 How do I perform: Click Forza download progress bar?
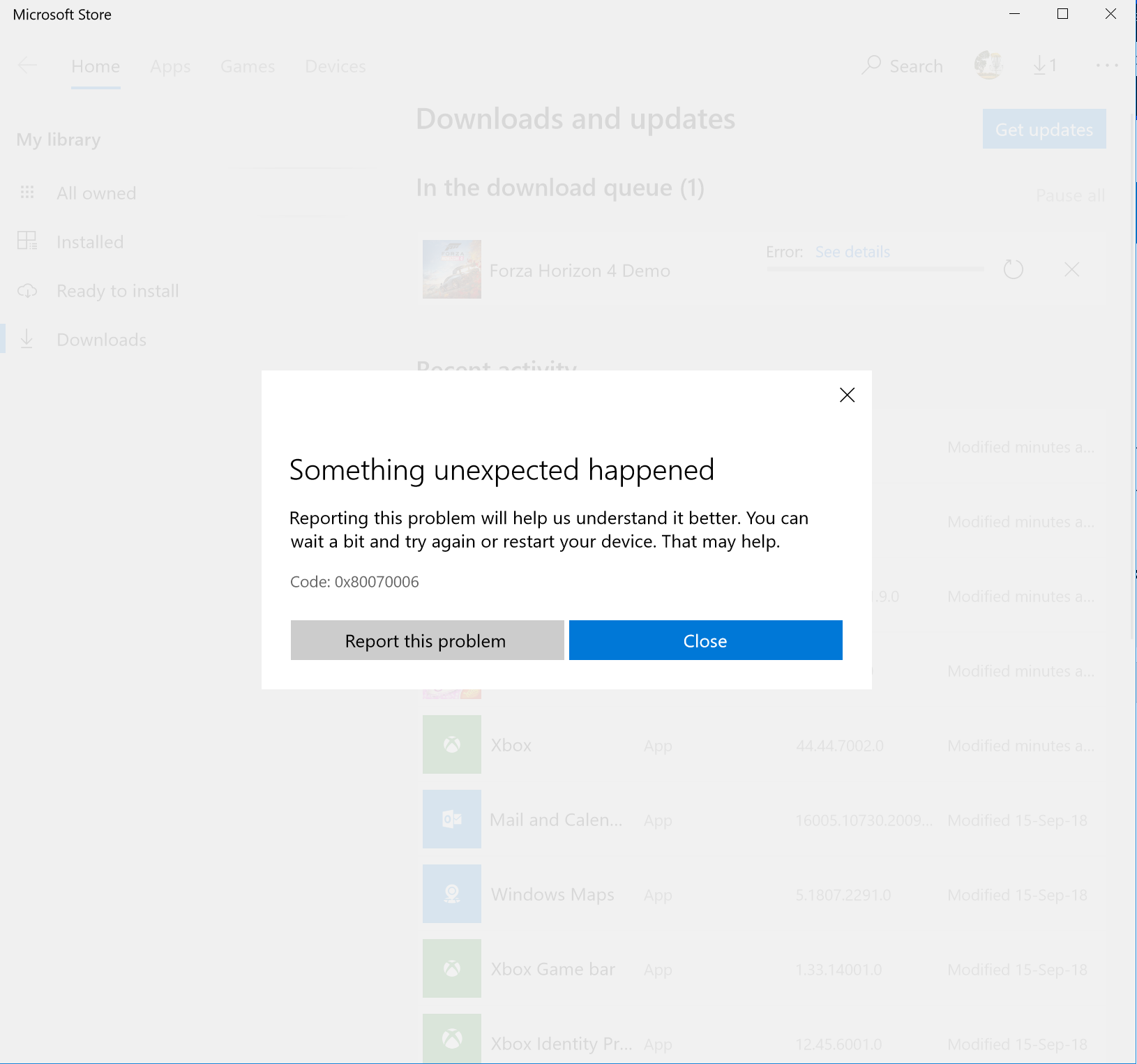point(875,269)
